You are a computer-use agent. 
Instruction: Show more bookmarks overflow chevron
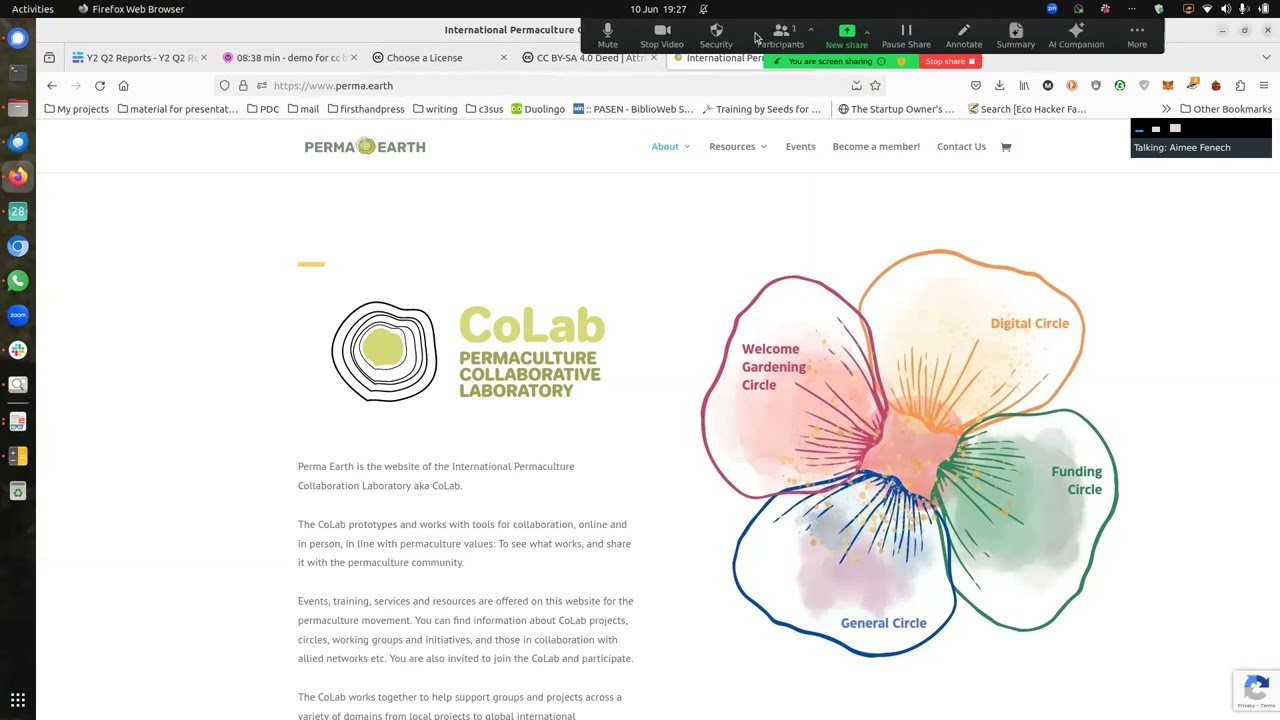pyautogui.click(x=1166, y=109)
